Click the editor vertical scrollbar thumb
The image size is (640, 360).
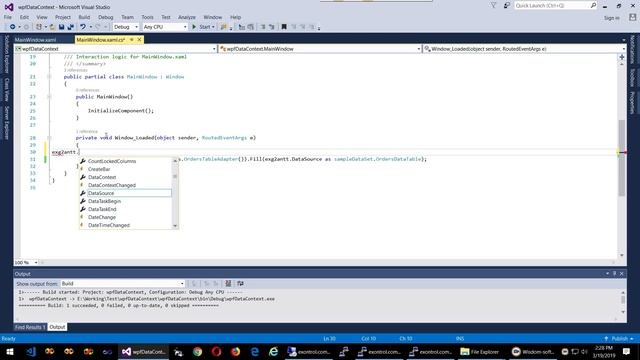pos(622,158)
